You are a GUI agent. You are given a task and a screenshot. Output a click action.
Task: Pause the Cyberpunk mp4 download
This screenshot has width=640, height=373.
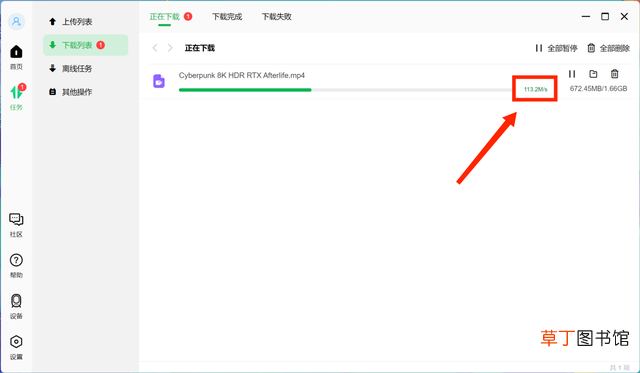tap(572, 74)
